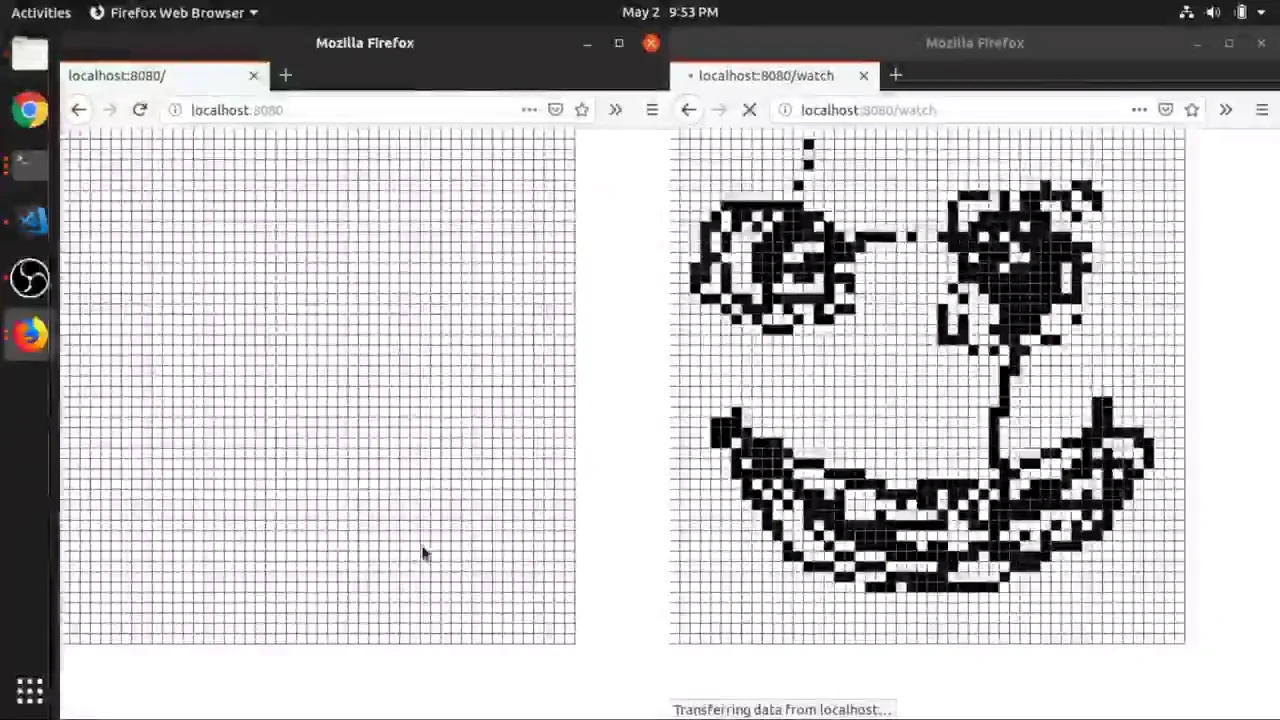Go back in right Firefox window
1280x720 pixels.
[x=688, y=110]
